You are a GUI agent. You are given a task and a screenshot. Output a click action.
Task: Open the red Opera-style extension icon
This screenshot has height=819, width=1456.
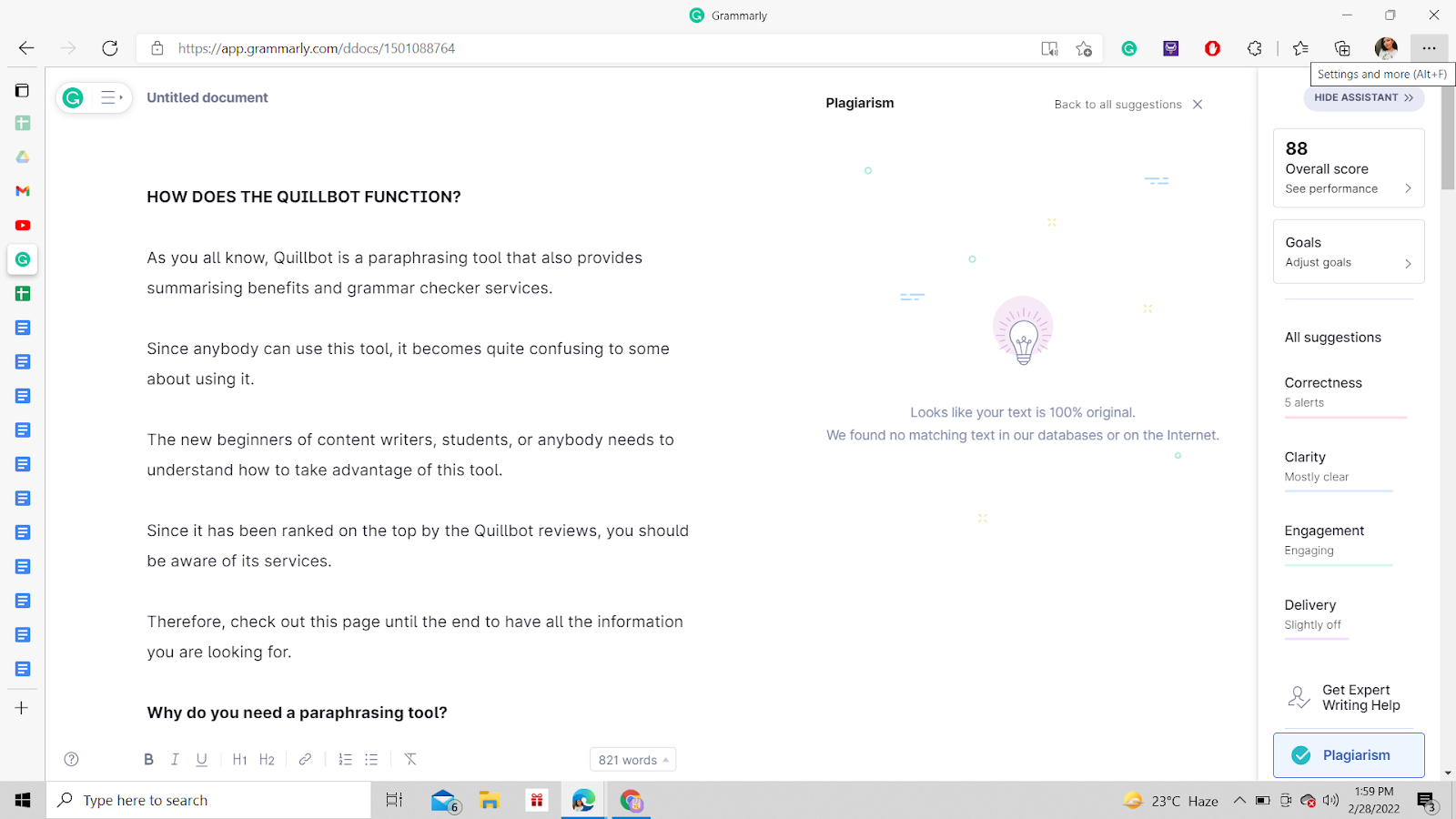(x=1213, y=49)
